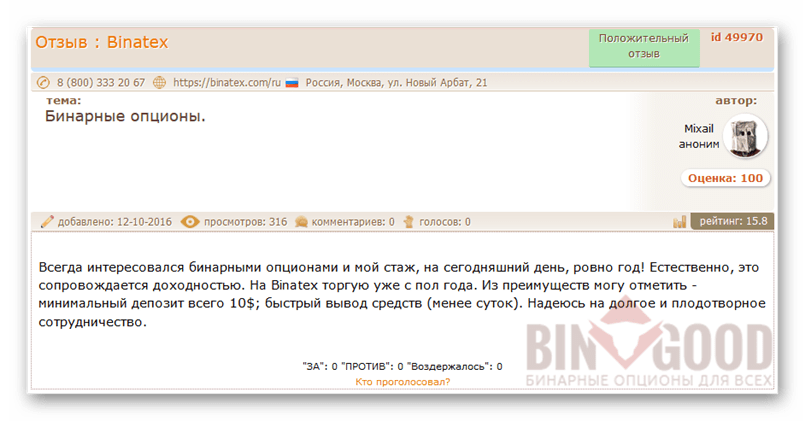This screenshot has height=421, width=805.
Task: Click the address Россия, Москва, ул. Новый Арбат, 21
Action: point(396,82)
